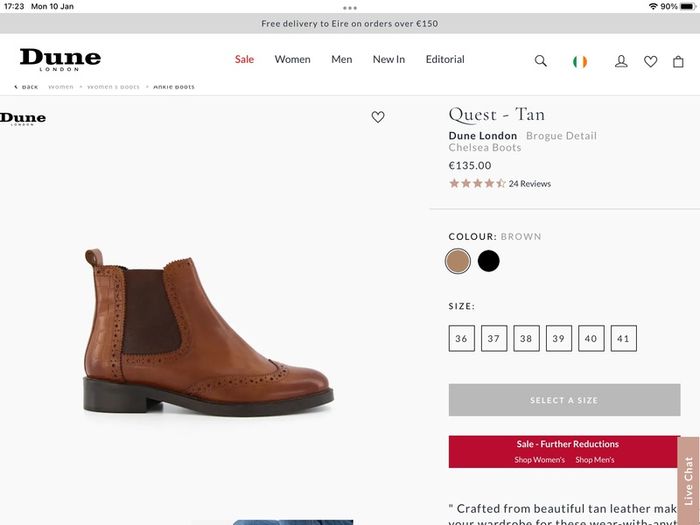The width and height of the screenshot is (700, 525).
Task: Click the Dune London brand name link
Action: pyautogui.click(x=483, y=136)
